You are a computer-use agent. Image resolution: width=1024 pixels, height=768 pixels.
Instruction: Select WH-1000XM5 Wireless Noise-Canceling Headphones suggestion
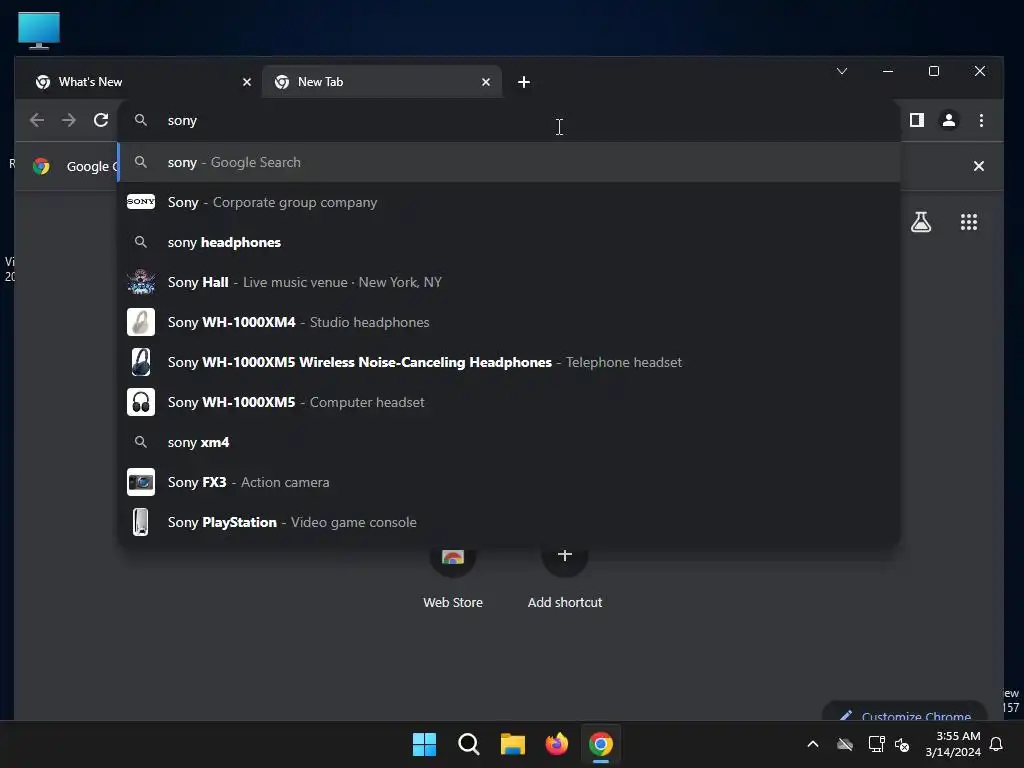point(509,362)
